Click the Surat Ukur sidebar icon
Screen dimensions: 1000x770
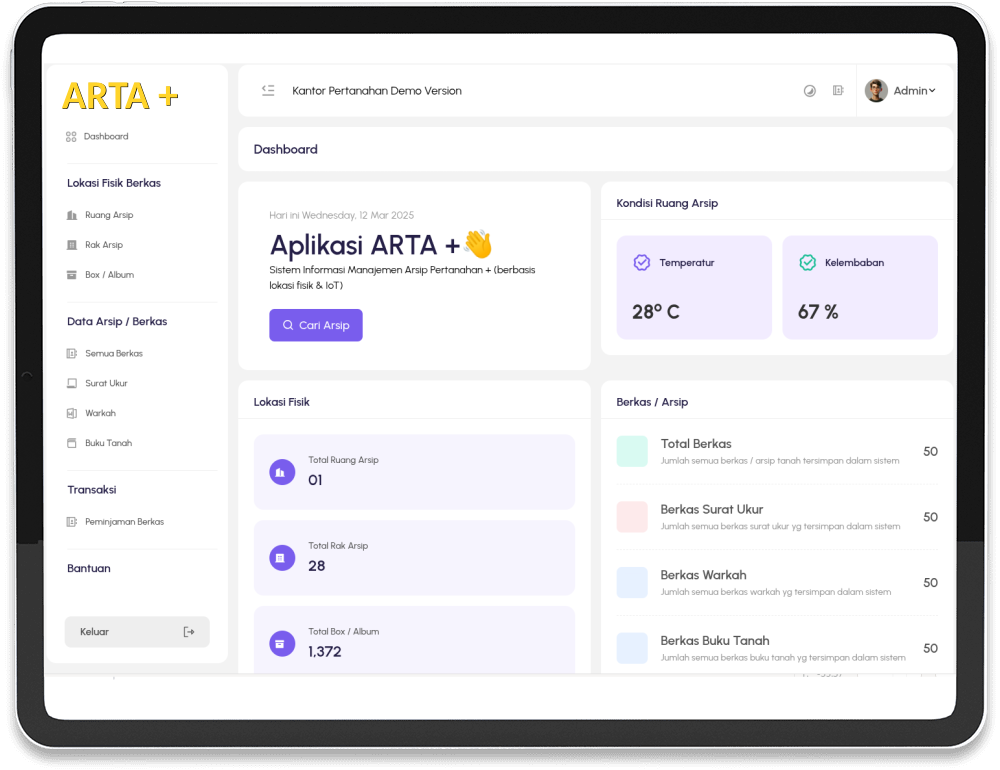pyautogui.click(x=71, y=384)
